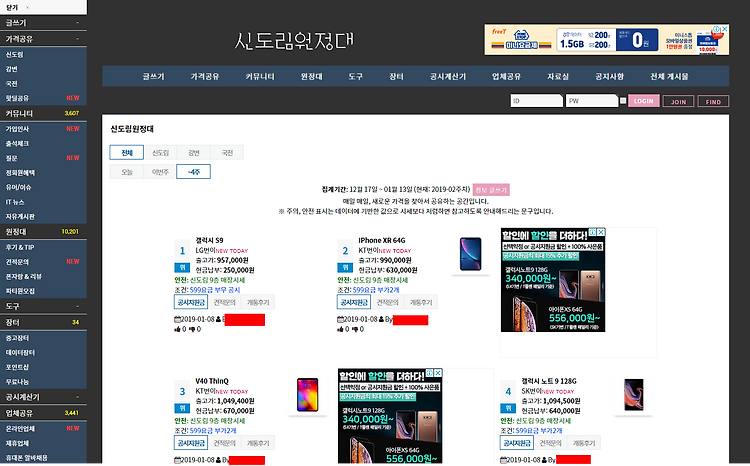Click 개통후기 under the V40 ThinQ listing
750x466 pixels.
point(258,443)
